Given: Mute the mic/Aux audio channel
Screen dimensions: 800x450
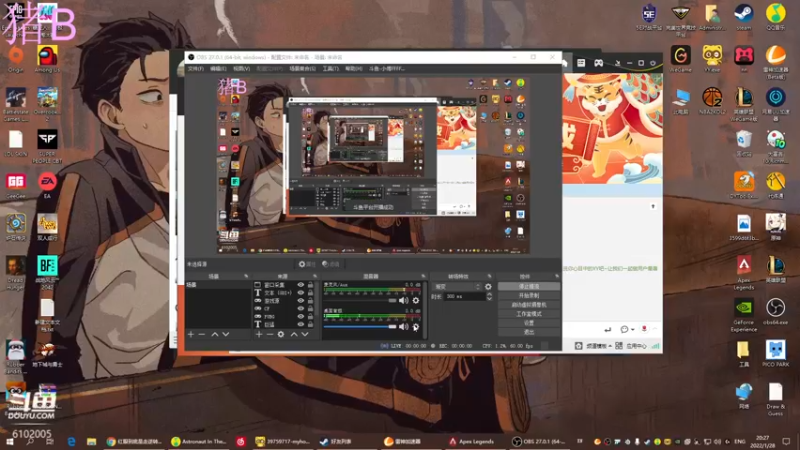Looking at the screenshot, I should coord(404,301).
